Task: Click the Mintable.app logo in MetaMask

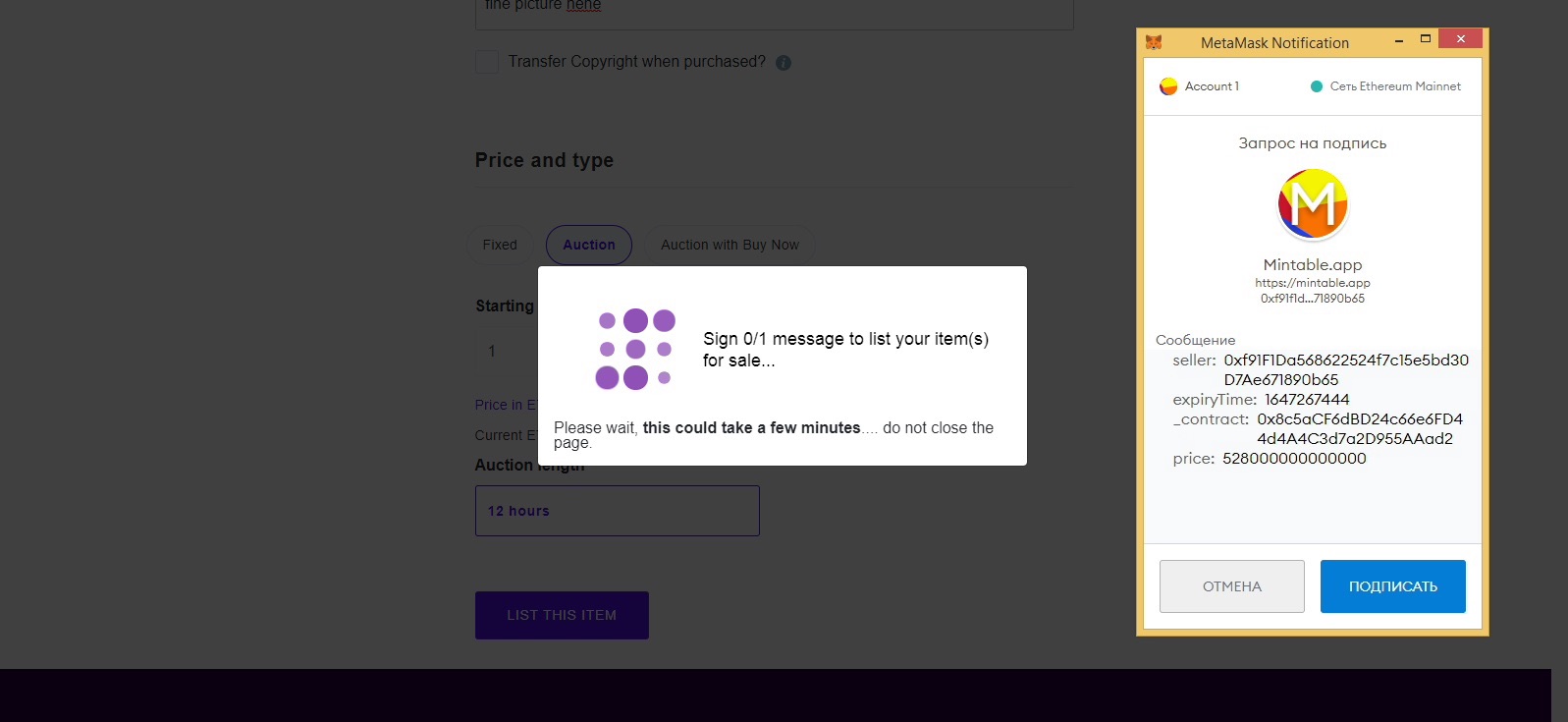Action: tap(1313, 204)
